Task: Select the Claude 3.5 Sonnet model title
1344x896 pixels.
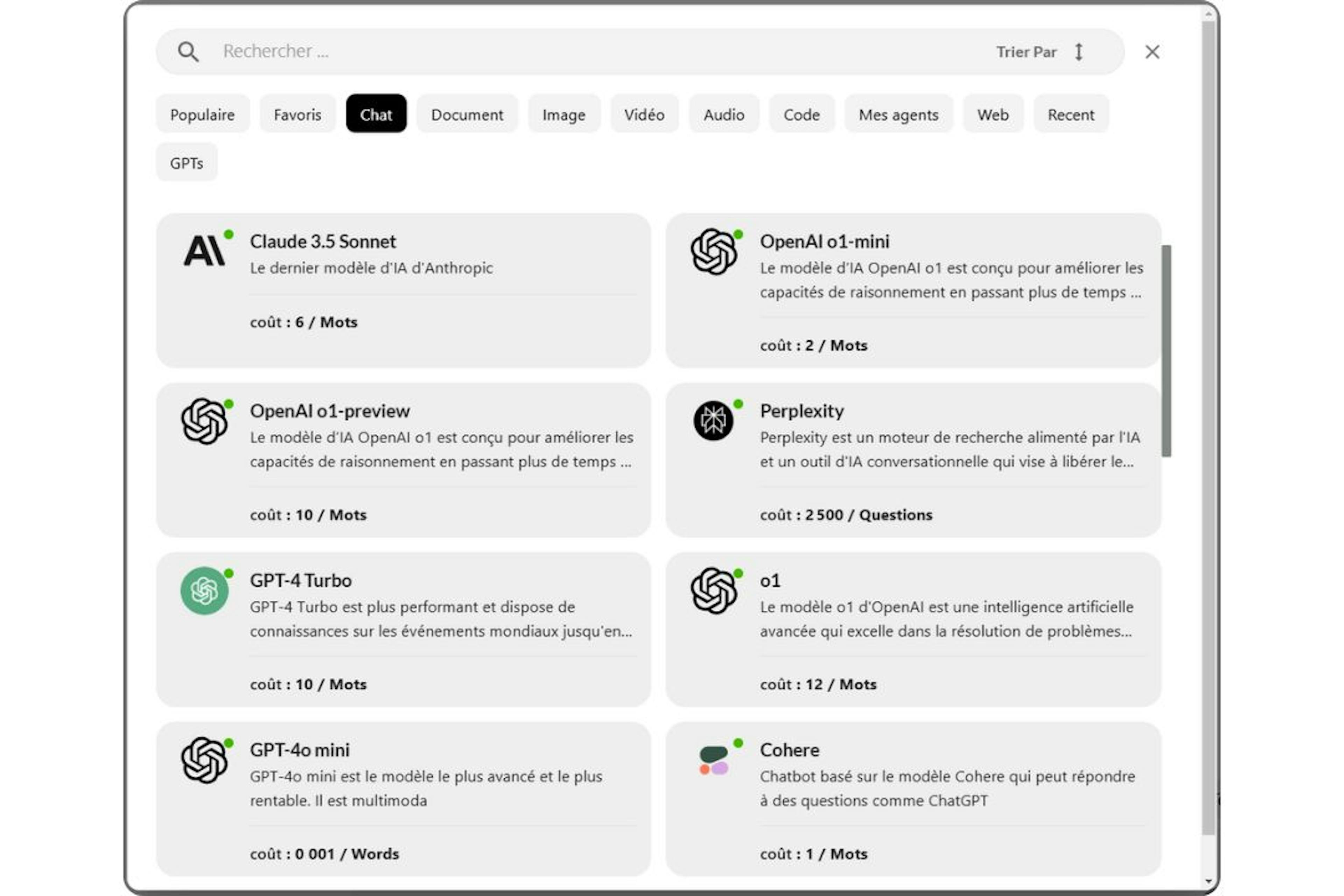Action: 323,242
